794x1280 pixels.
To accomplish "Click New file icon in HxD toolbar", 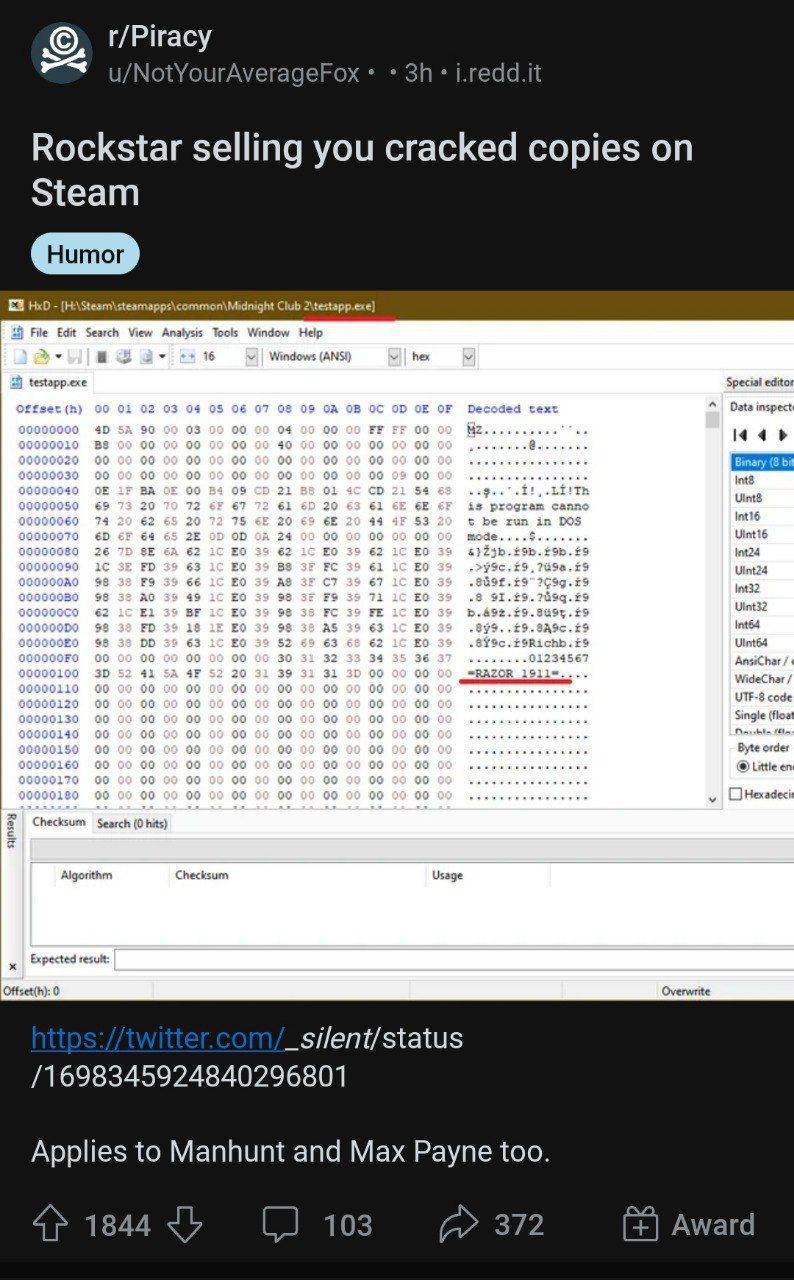I will pyautogui.click(x=21, y=357).
